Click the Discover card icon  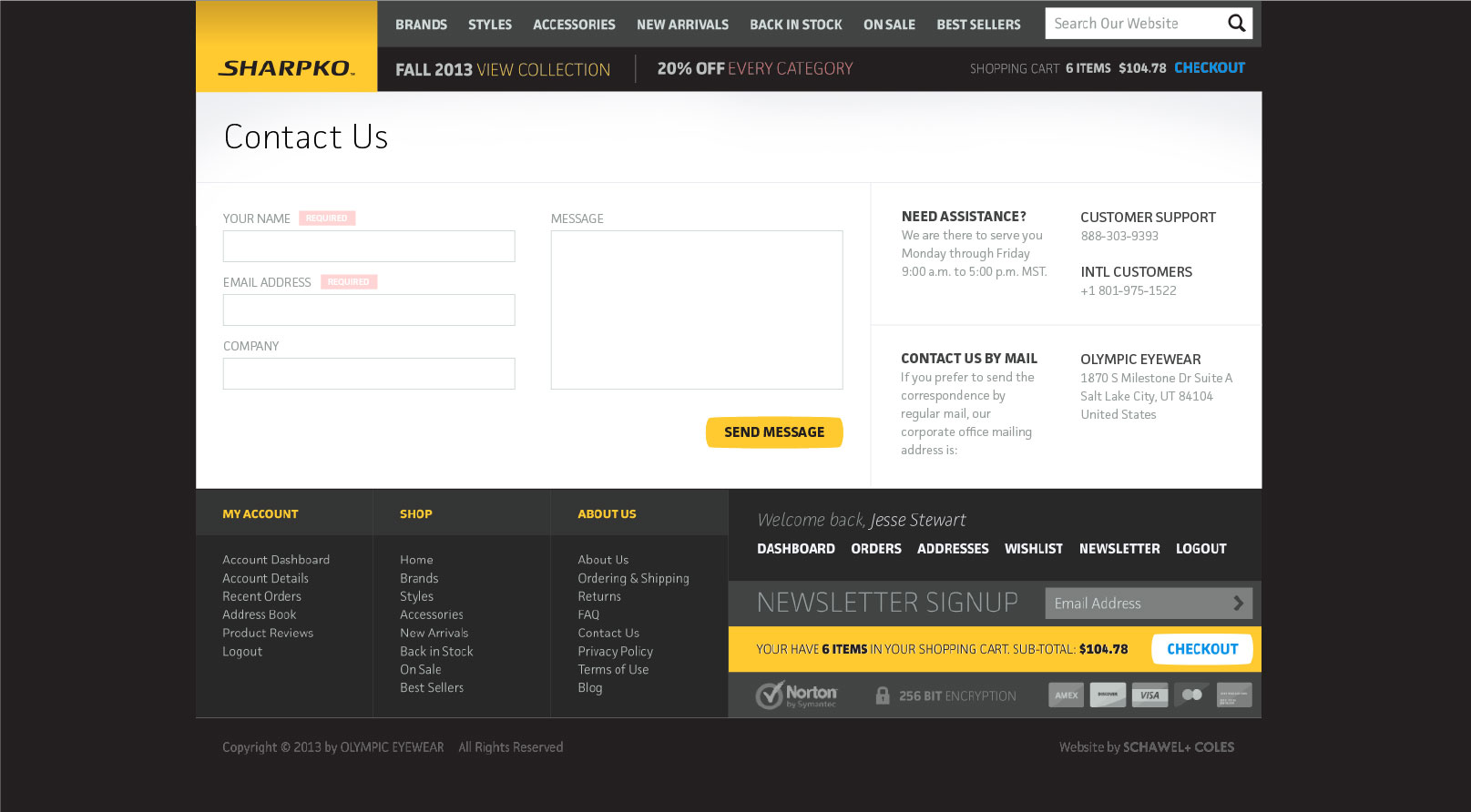1108,695
